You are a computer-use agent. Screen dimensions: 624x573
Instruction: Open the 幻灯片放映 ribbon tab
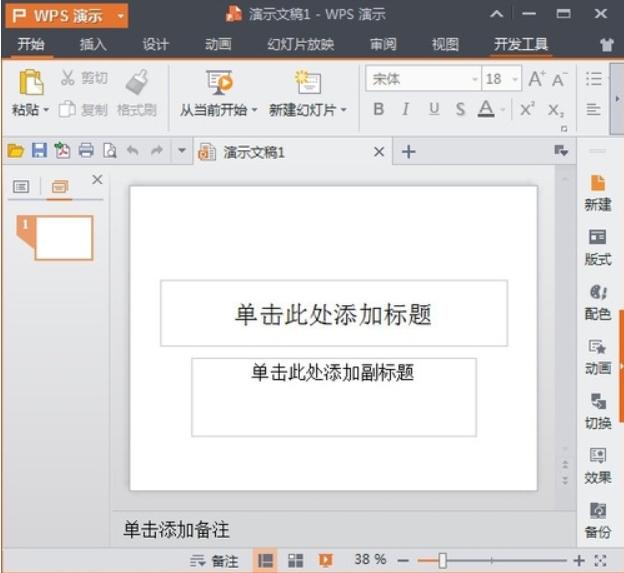[x=301, y=45]
